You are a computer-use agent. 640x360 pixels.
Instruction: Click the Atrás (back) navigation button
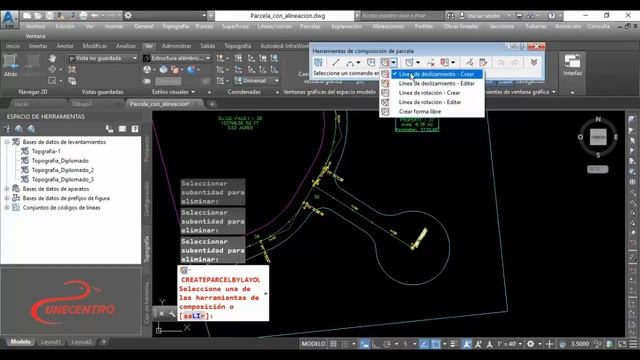pos(10,65)
